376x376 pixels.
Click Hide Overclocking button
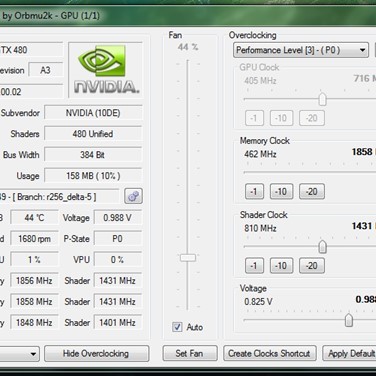pos(96,354)
